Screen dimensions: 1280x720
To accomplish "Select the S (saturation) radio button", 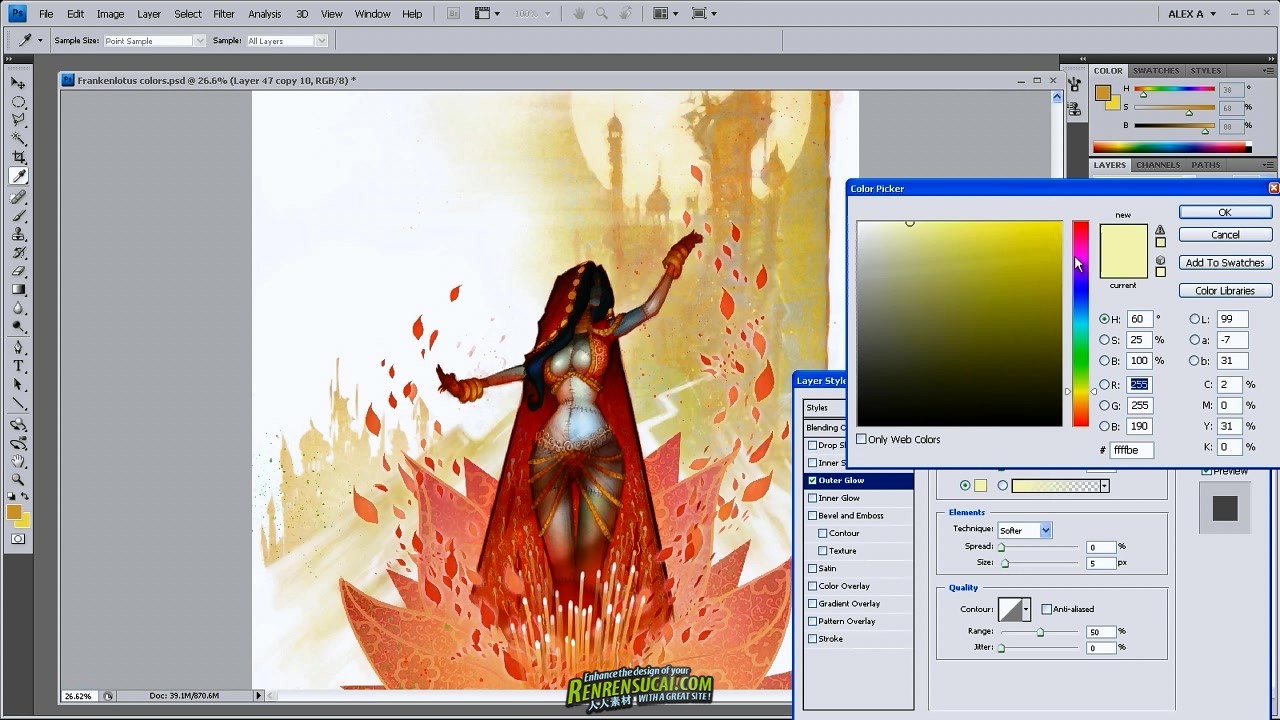I will (x=1104, y=340).
